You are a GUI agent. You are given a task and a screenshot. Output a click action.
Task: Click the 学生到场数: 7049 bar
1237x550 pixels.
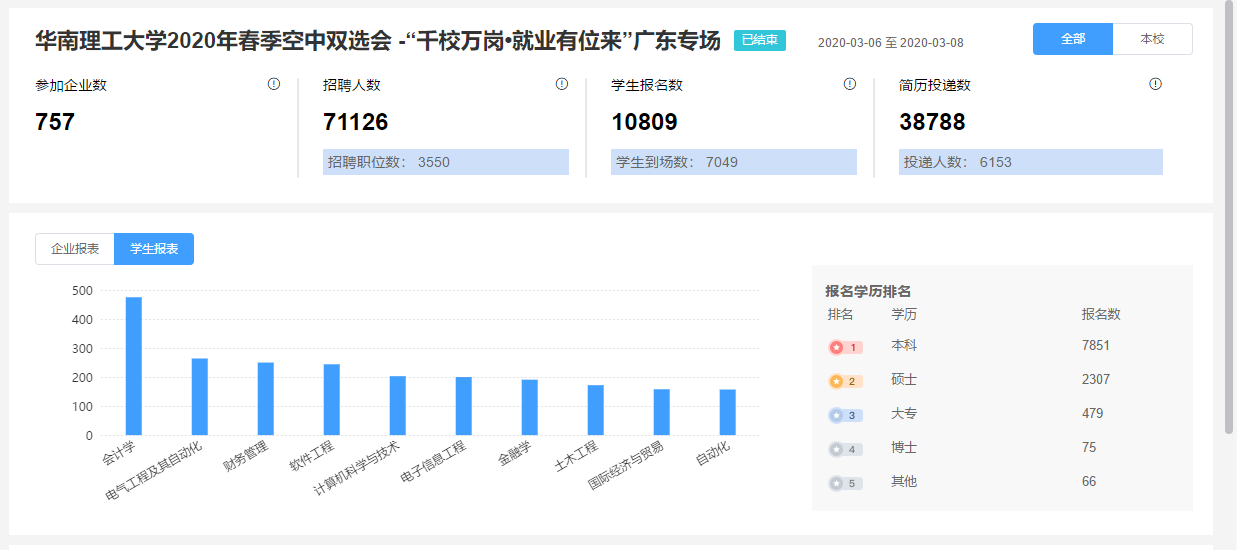coord(734,162)
